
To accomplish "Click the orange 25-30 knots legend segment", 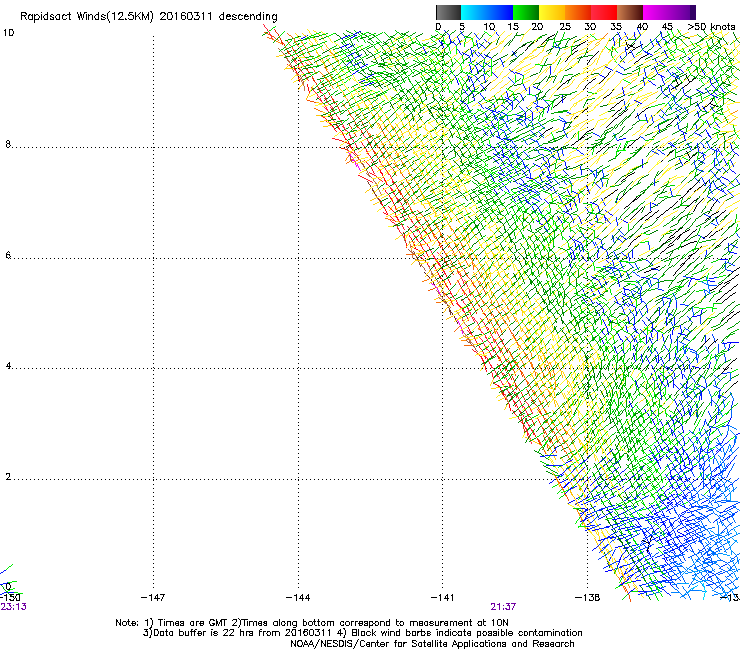I will (578, 12).
